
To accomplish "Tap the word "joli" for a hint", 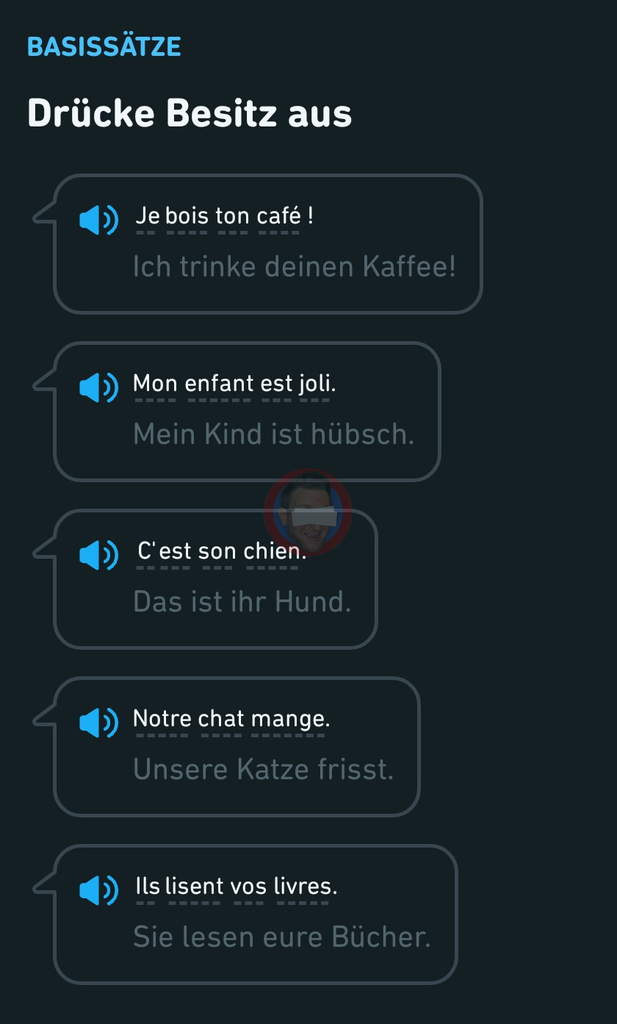I will (314, 384).
